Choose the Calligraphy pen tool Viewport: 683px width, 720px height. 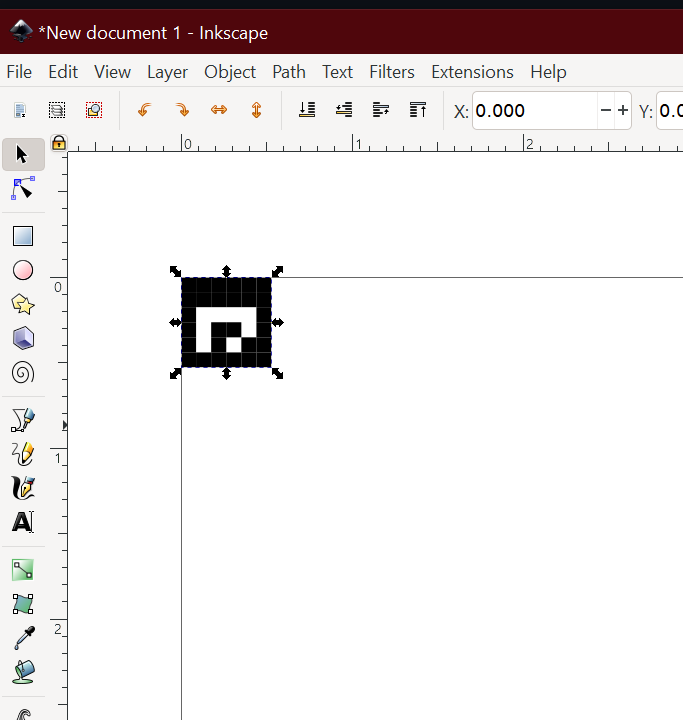click(x=23, y=488)
